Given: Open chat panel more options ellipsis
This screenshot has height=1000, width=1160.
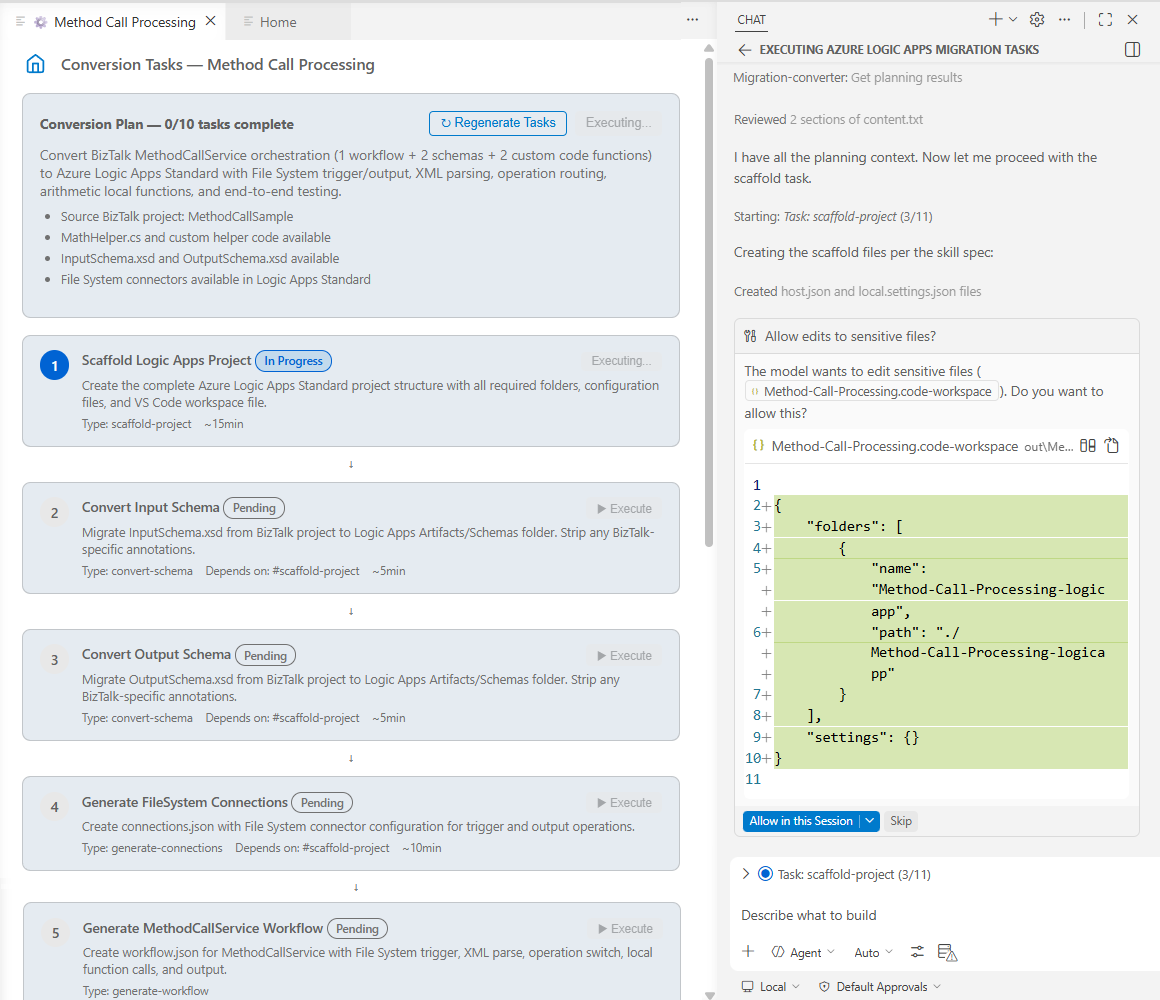Looking at the screenshot, I should (x=1065, y=20).
